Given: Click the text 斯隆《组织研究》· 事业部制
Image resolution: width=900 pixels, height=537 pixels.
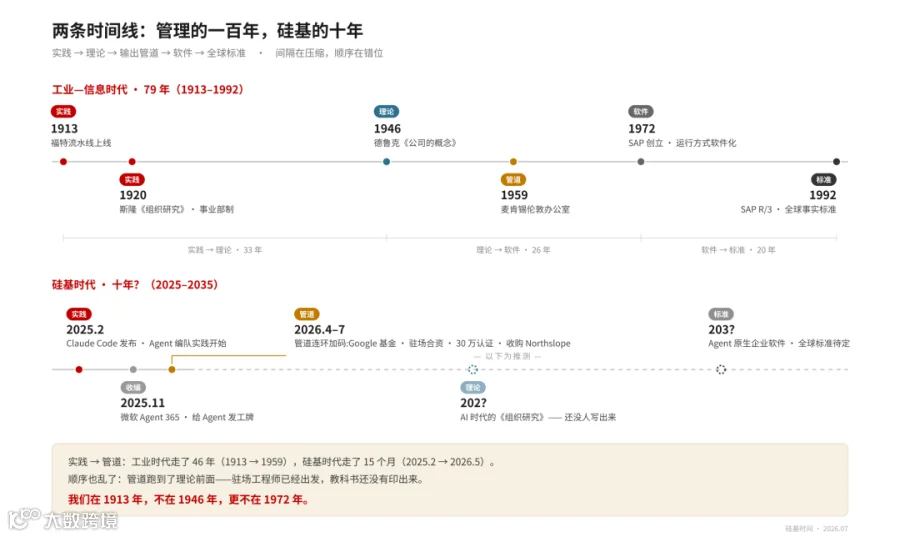Looking at the screenshot, I should (177, 209).
